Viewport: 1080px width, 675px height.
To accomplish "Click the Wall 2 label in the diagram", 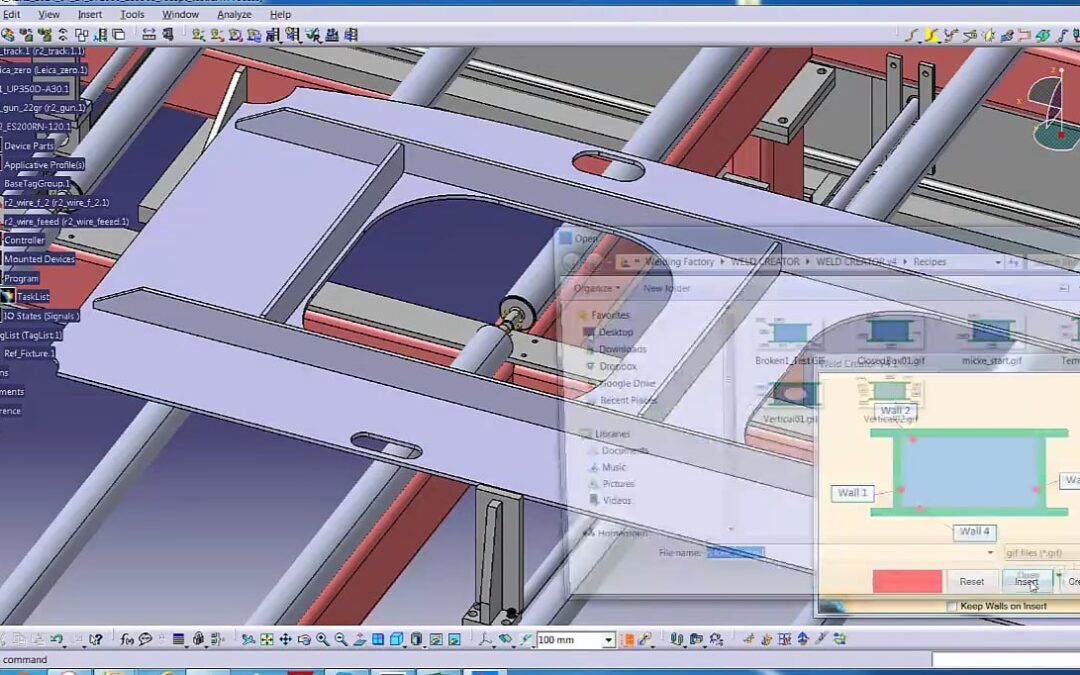I will click(895, 411).
